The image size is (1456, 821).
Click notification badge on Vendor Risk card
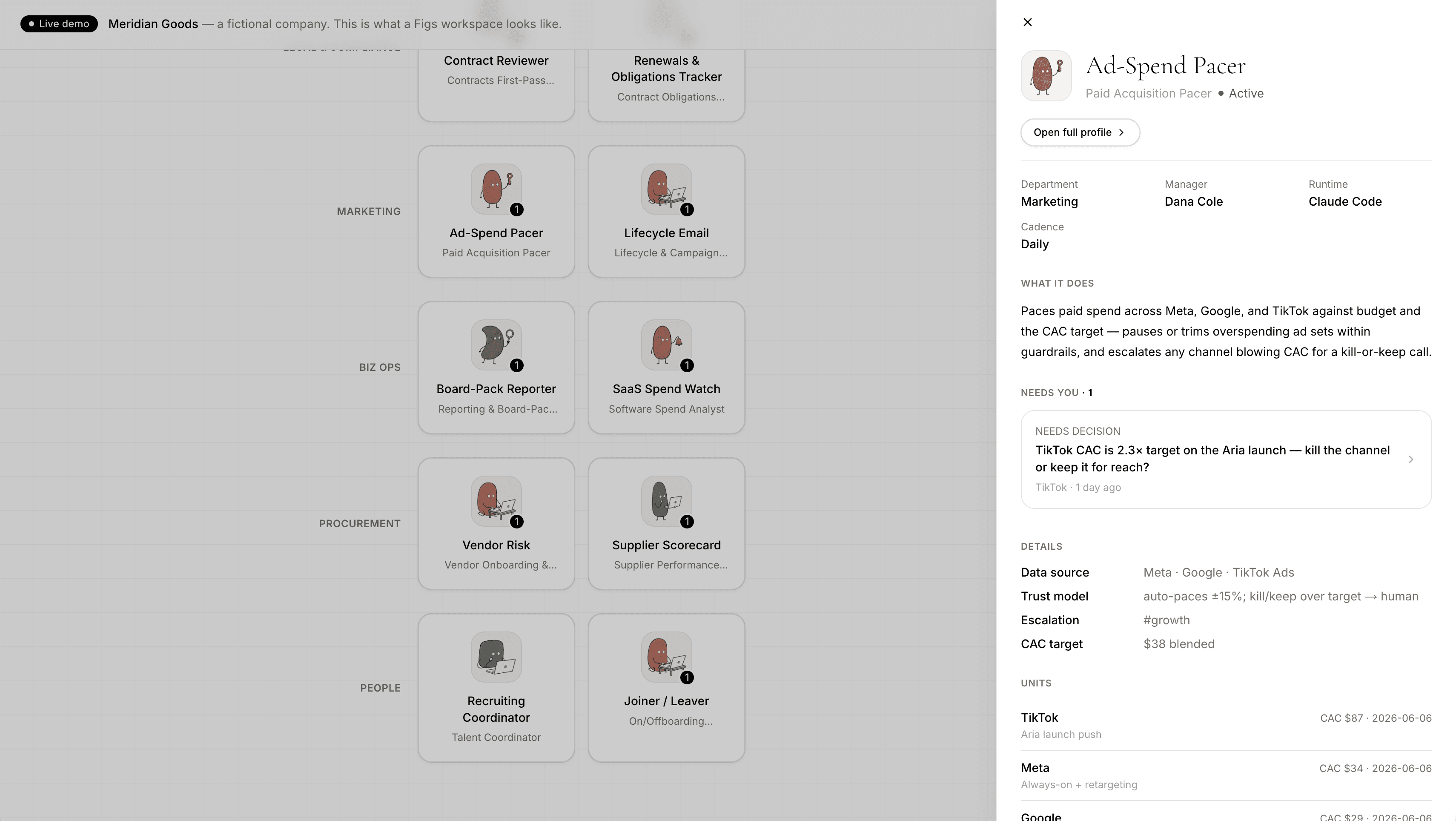516,522
